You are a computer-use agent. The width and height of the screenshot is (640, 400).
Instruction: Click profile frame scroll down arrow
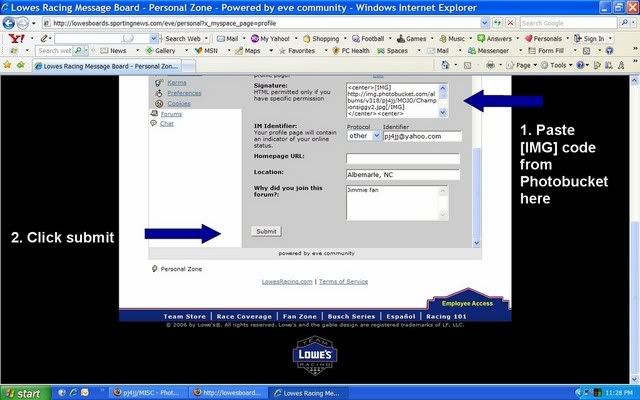pyautogui.click(x=476, y=243)
